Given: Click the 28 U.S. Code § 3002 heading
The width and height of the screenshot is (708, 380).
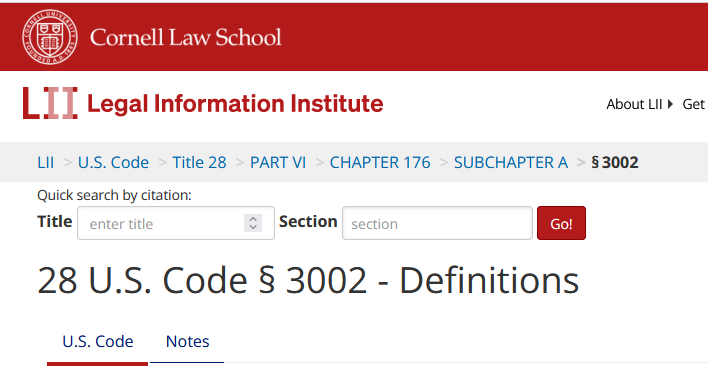Looking at the screenshot, I should click(308, 281).
